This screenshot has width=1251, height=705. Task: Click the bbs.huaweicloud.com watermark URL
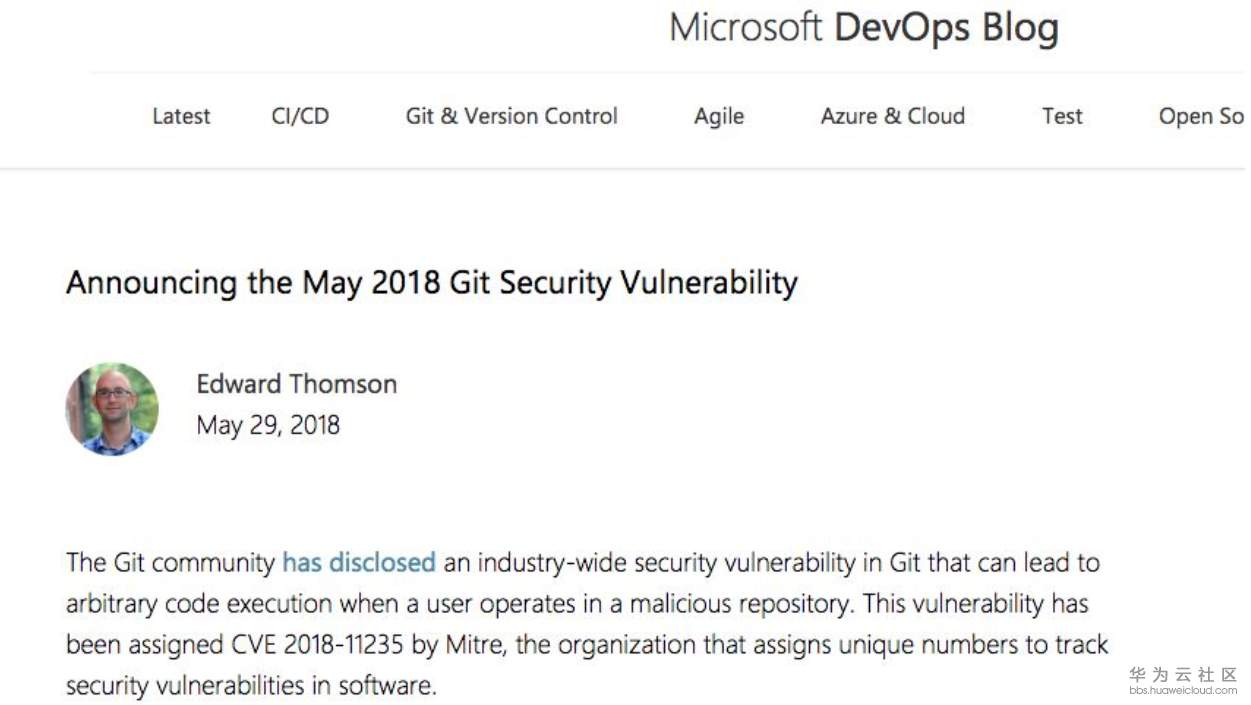(1183, 690)
